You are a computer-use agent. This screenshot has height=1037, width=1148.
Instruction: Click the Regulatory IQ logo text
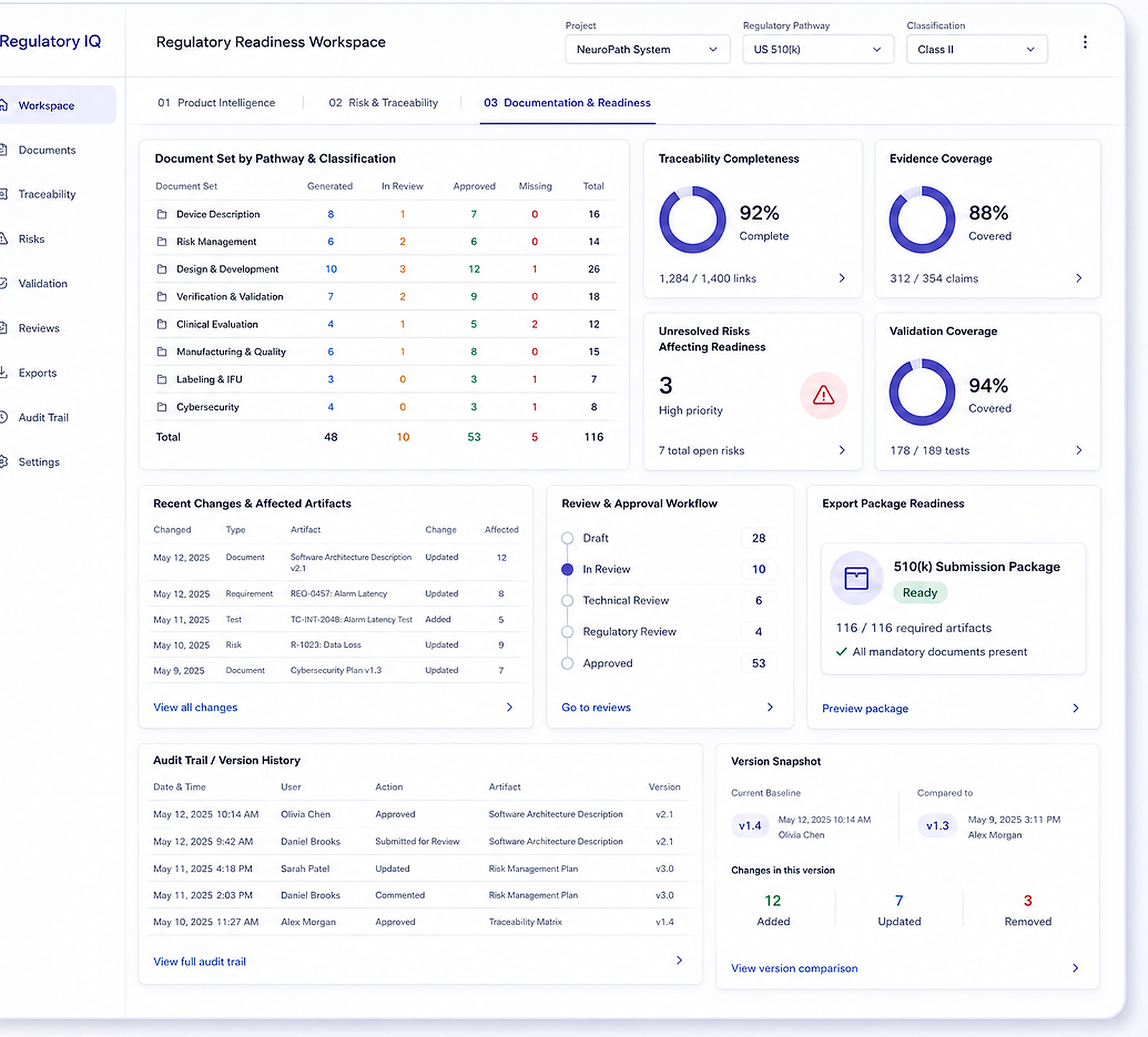coord(50,42)
